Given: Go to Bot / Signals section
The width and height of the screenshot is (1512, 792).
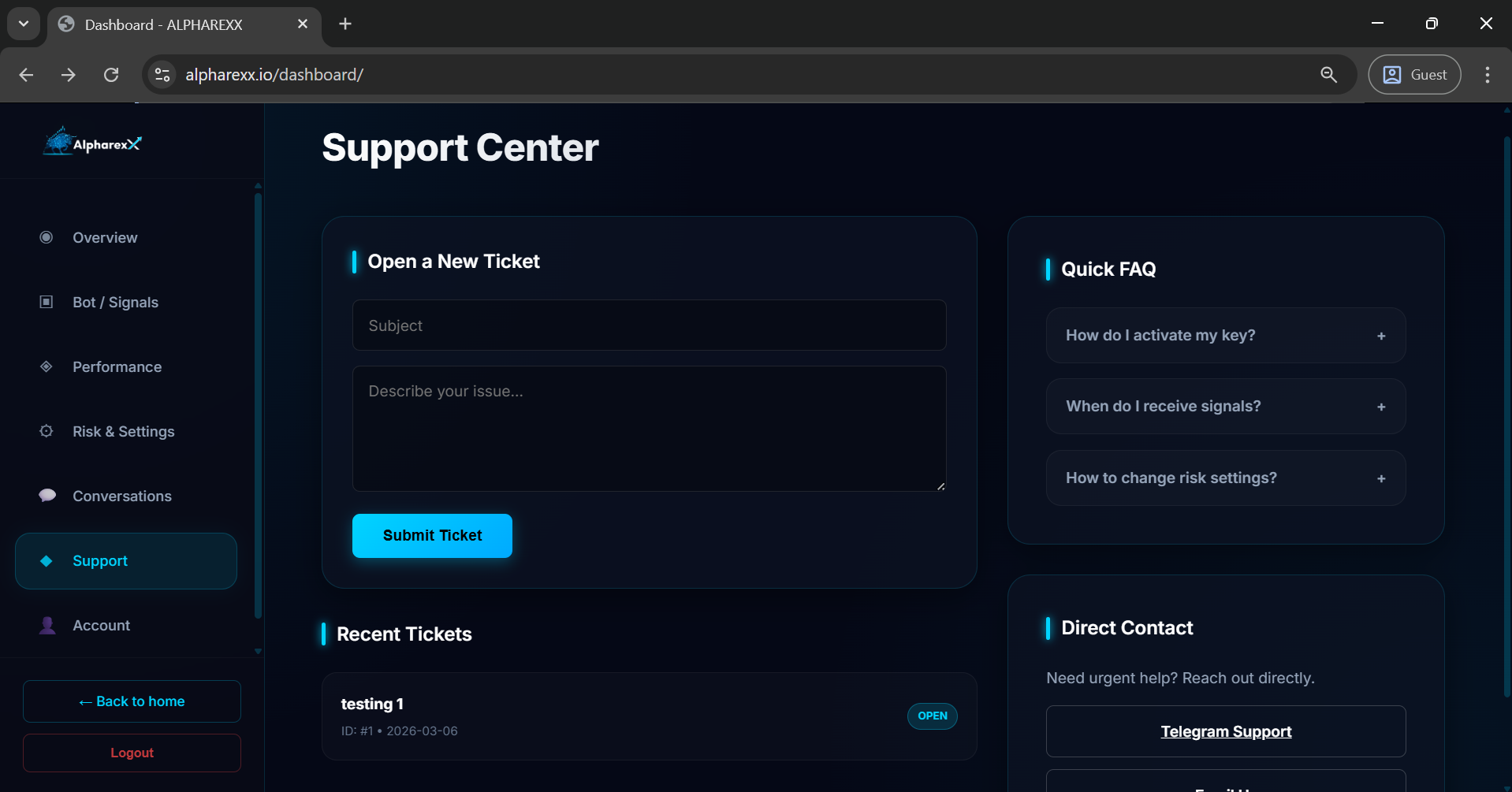Looking at the screenshot, I should pyautogui.click(x=126, y=302).
